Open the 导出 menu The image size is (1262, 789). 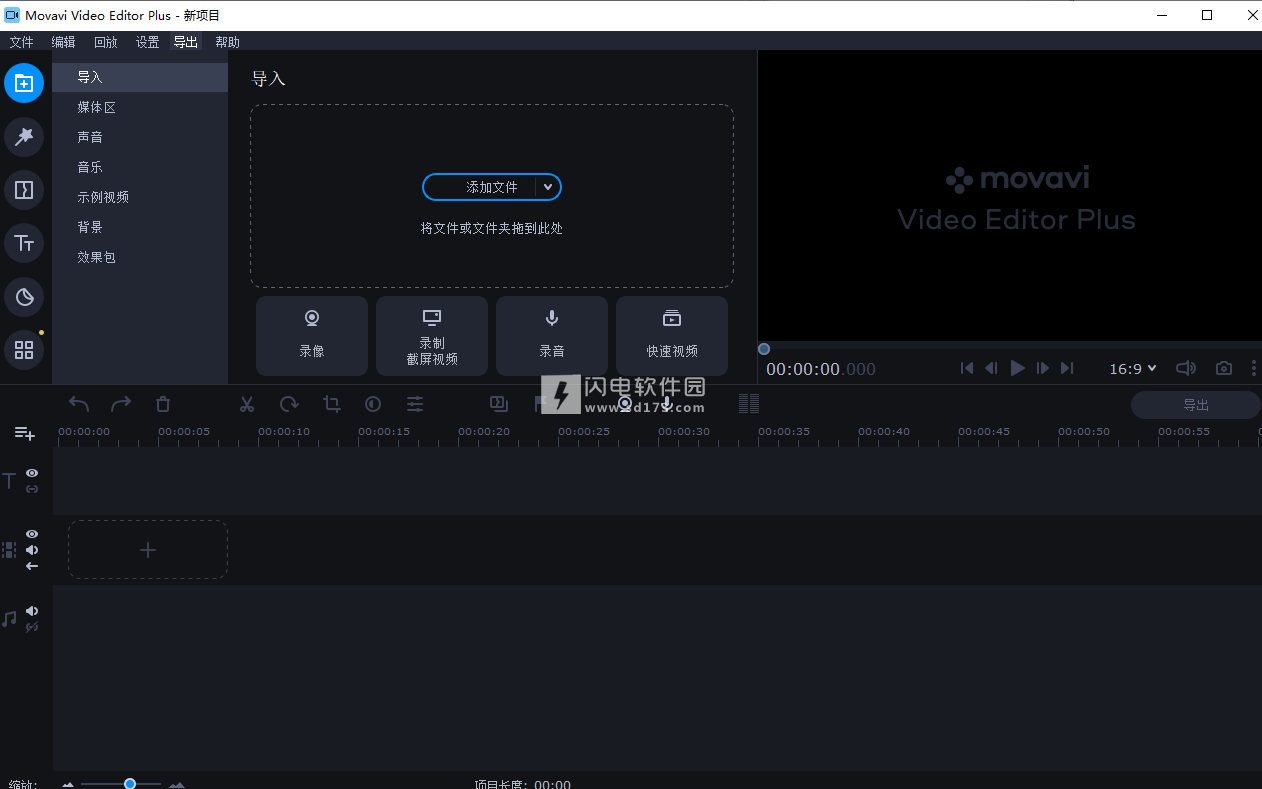185,42
